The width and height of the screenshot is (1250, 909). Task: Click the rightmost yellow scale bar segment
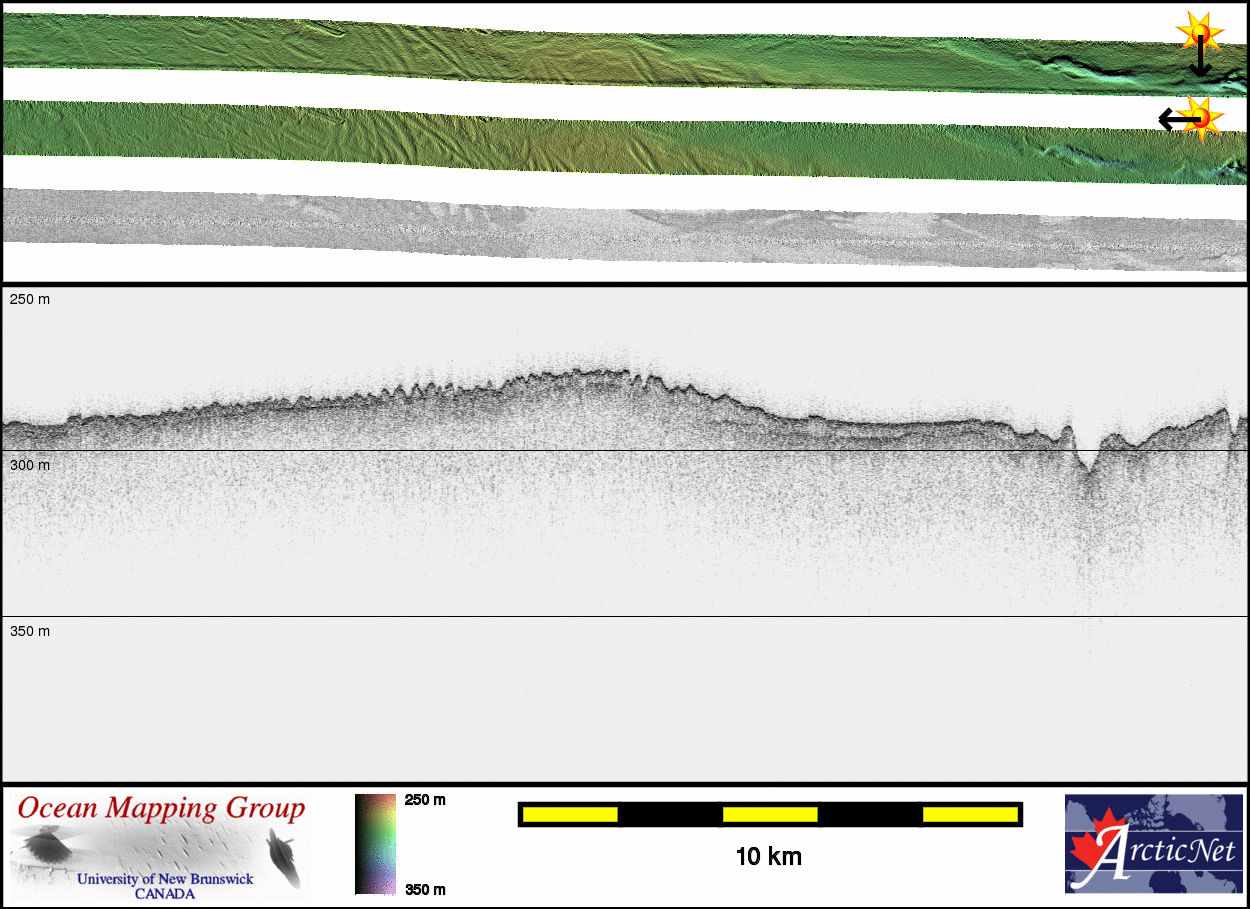(969, 815)
